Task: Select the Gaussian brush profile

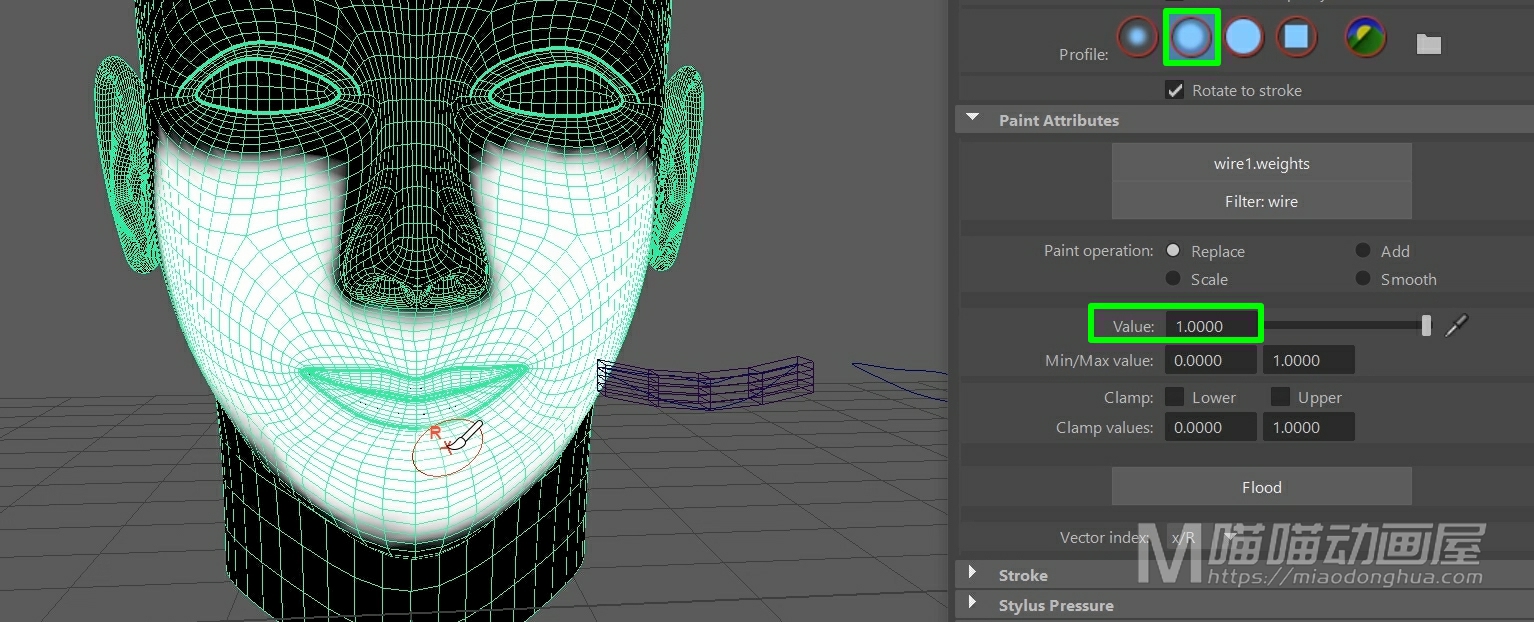Action: tap(1137, 38)
